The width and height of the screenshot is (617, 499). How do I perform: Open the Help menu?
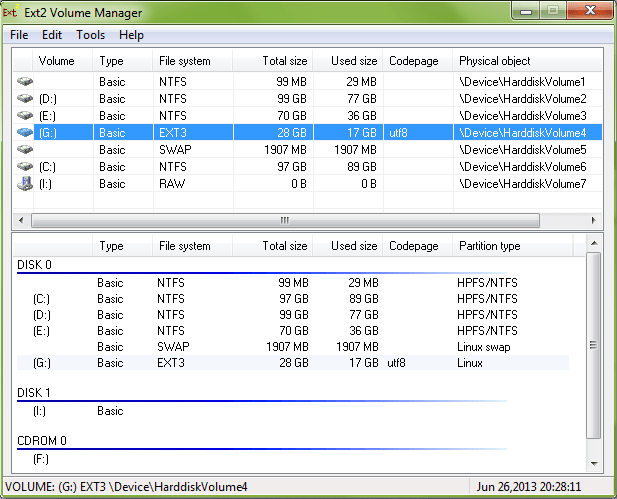click(x=131, y=35)
